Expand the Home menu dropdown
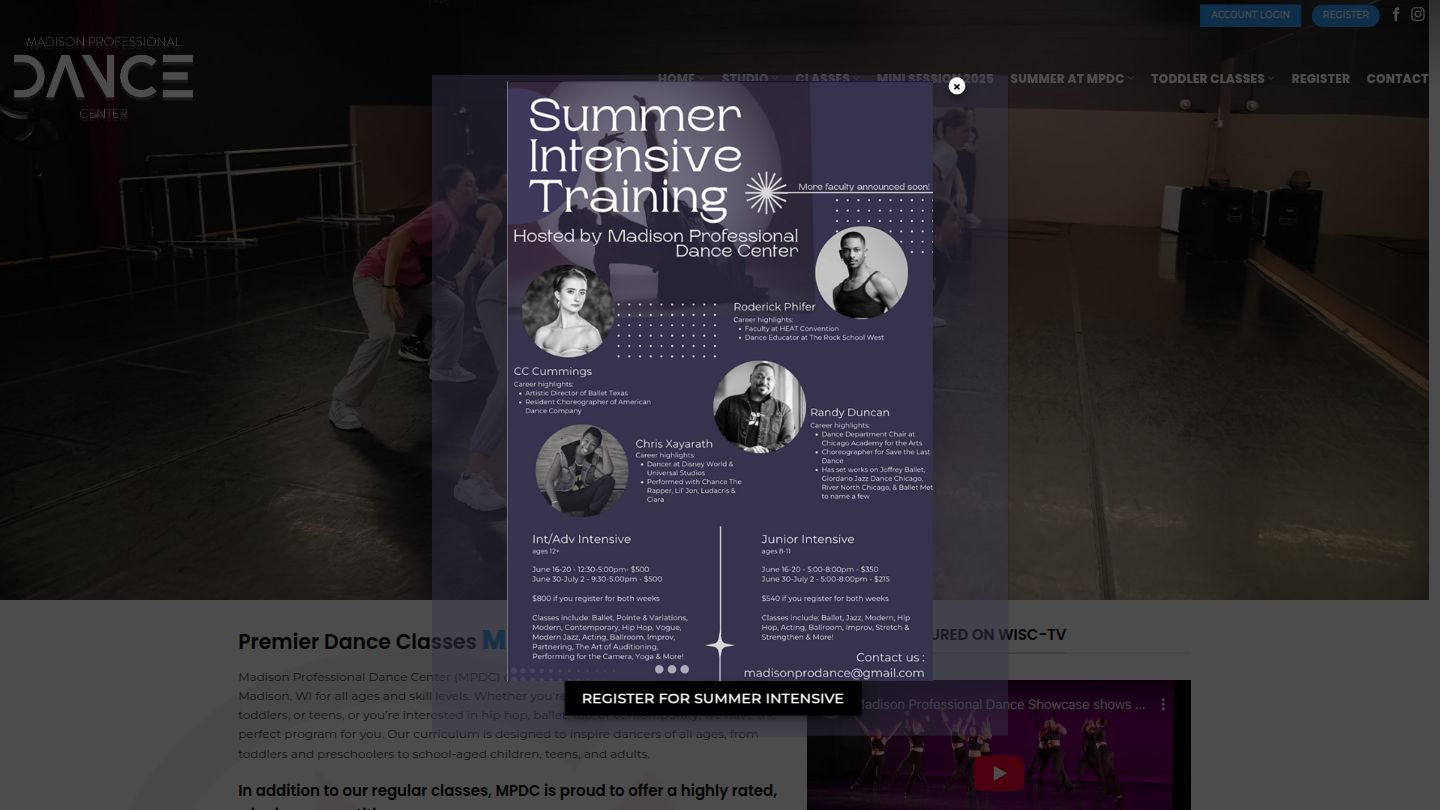This screenshot has height=810, width=1440. point(680,79)
